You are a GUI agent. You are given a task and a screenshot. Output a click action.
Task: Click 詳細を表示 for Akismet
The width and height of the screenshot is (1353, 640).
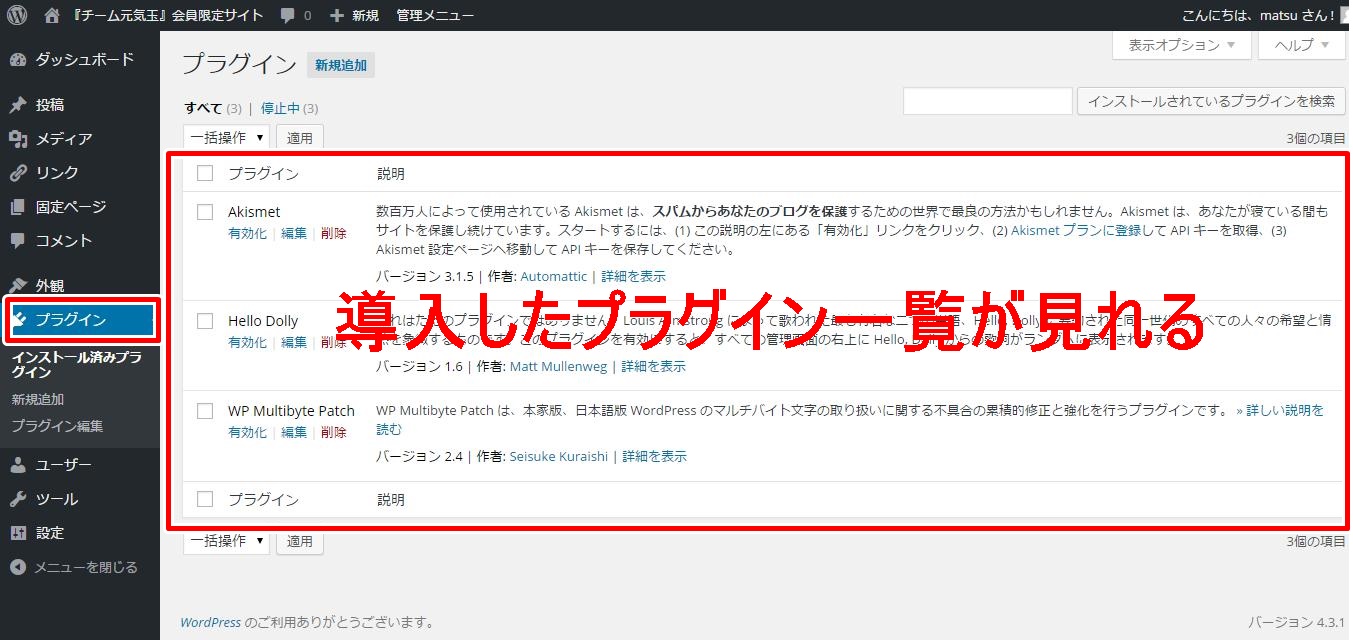[633, 276]
